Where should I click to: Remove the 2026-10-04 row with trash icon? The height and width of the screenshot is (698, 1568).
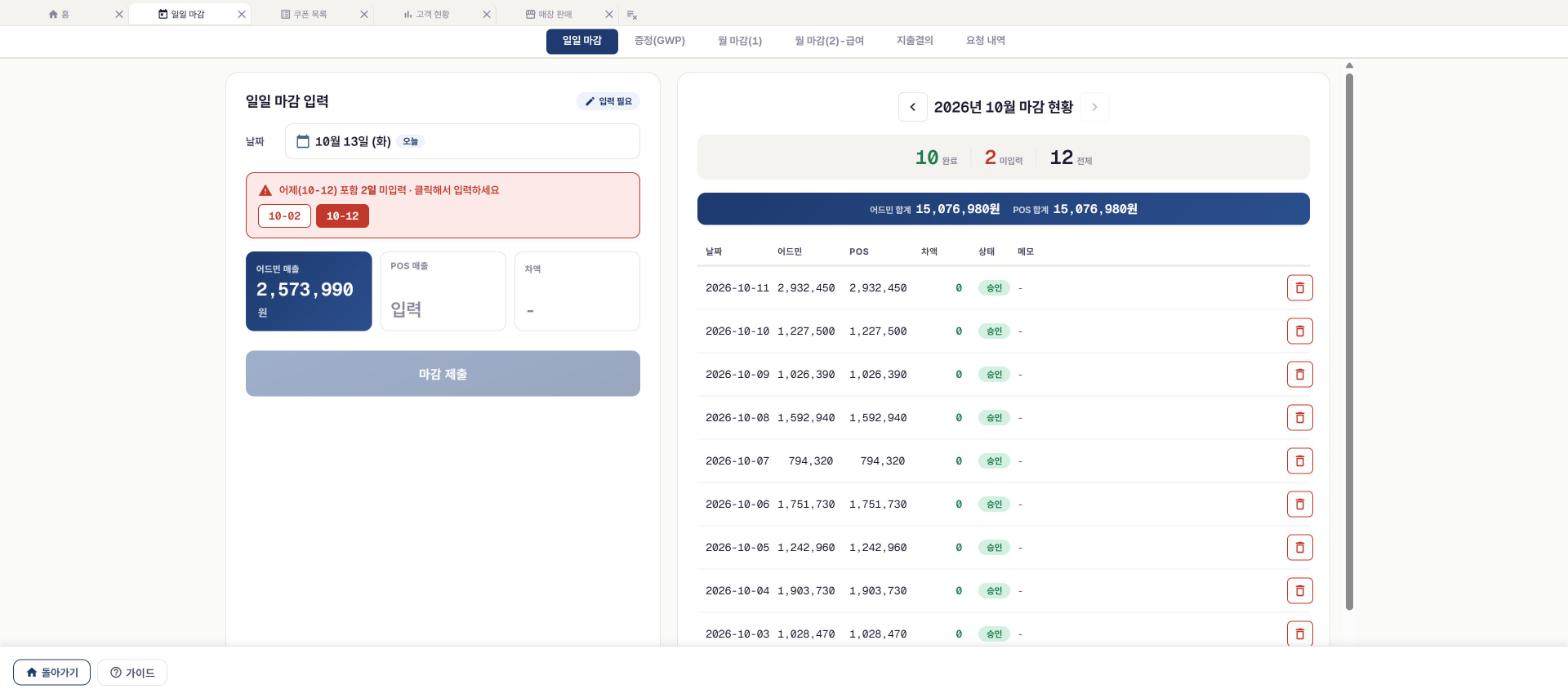pyautogui.click(x=1299, y=591)
